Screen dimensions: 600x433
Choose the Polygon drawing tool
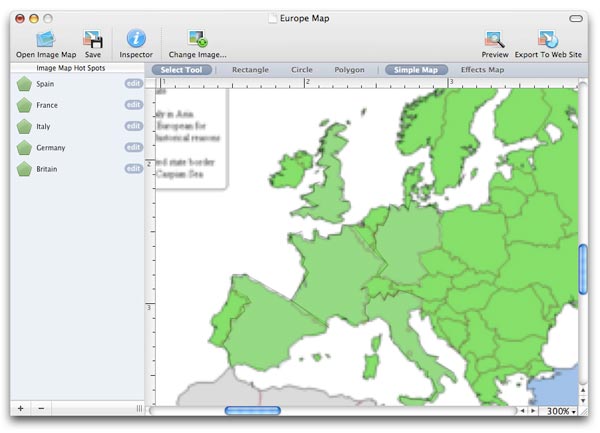[349, 70]
